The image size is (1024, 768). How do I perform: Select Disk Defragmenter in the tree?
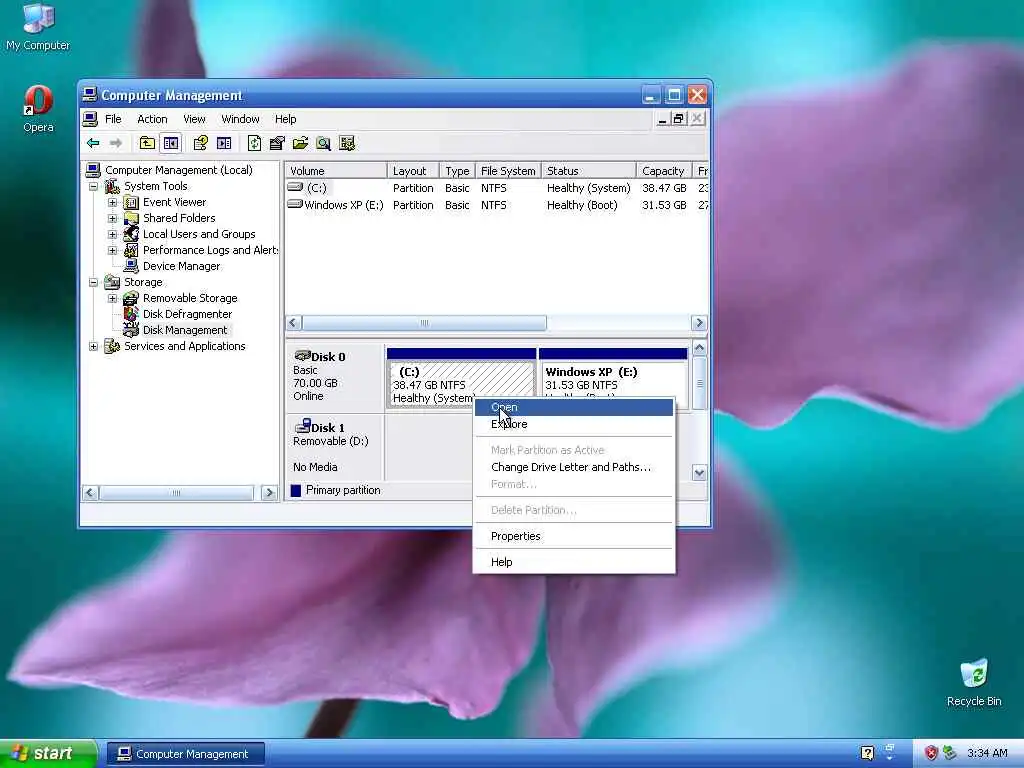[187, 314]
